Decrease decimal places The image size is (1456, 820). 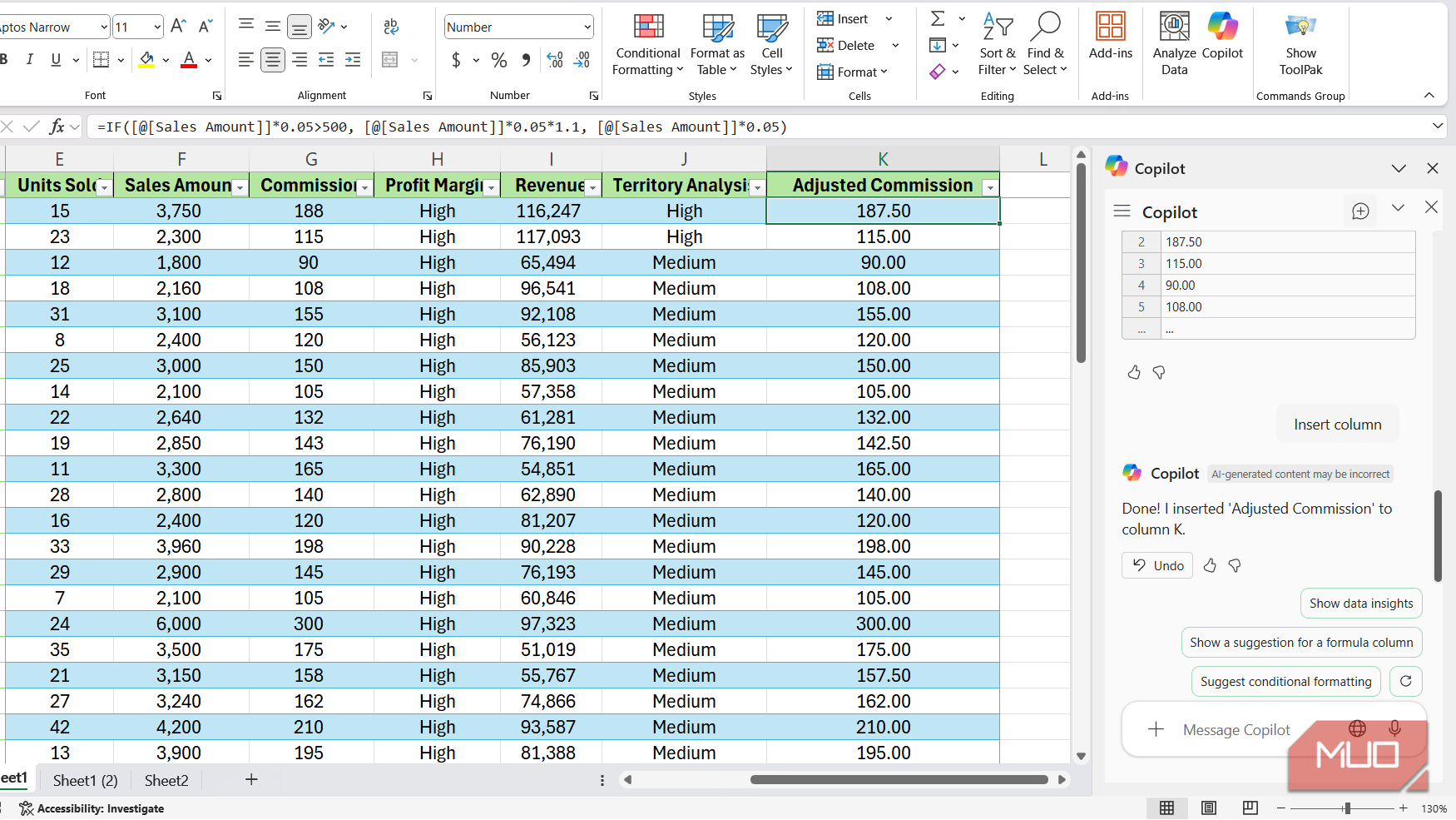[x=582, y=60]
